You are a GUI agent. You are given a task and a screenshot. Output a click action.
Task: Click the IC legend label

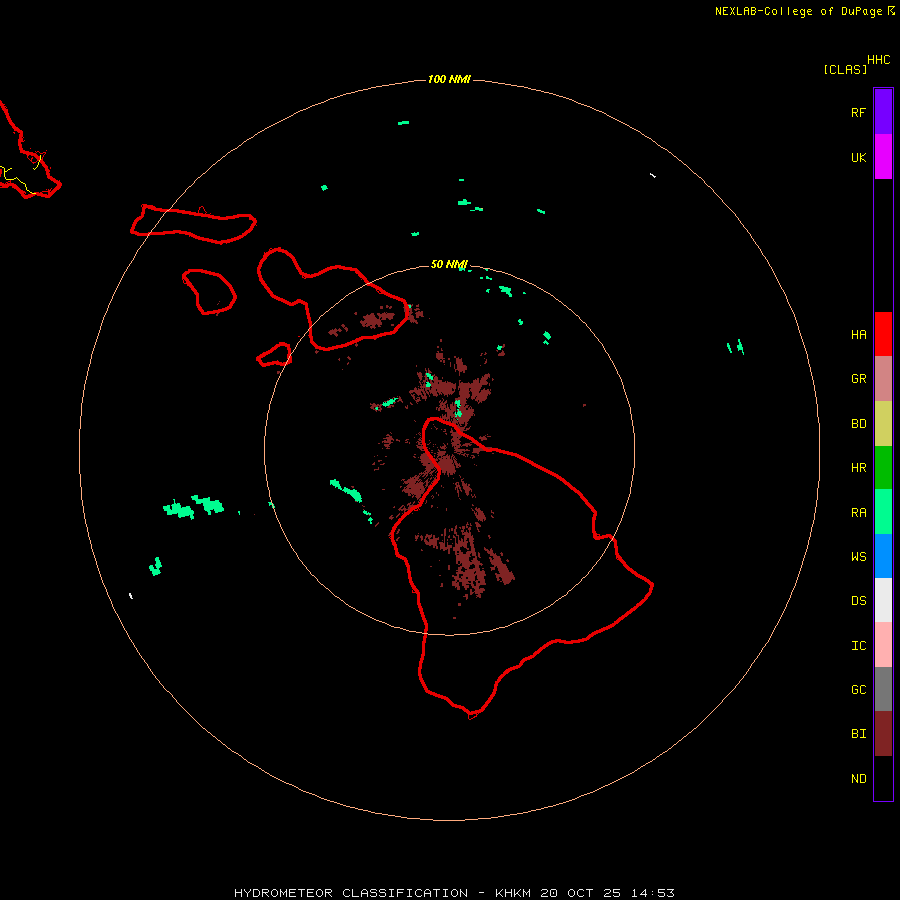(858, 646)
